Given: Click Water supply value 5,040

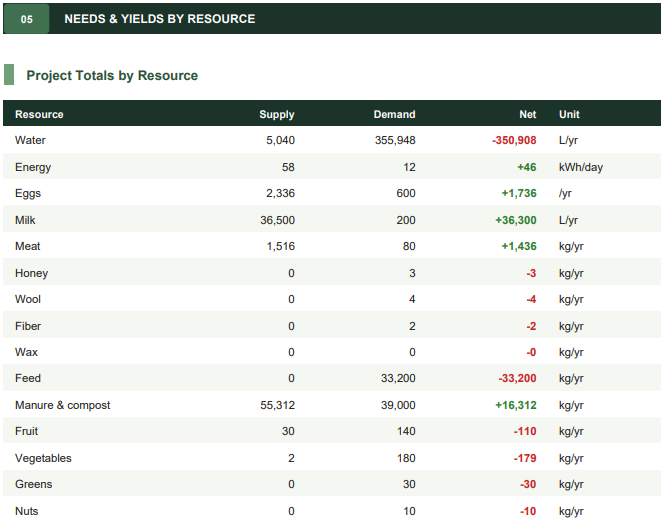Looking at the screenshot, I should (280, 140).
